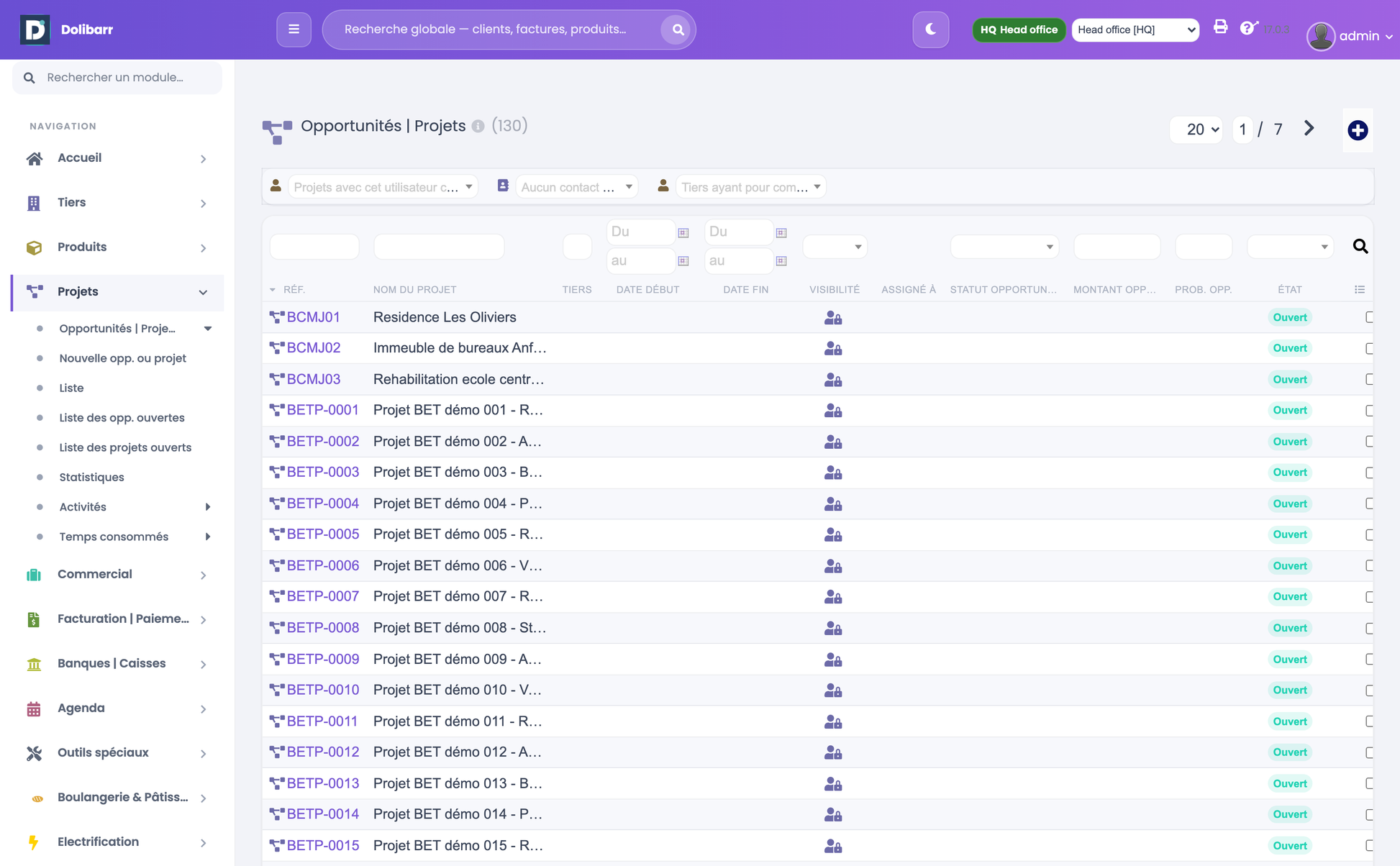Click info icon beside Opportunités | Projets title
The width and height of the screenshot is (1400, 866).
coord(478,127)
